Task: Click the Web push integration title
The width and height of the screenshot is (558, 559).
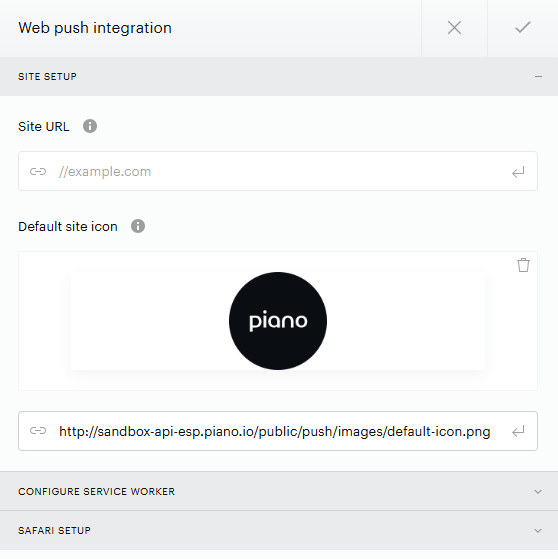Action: pos(95,28)
